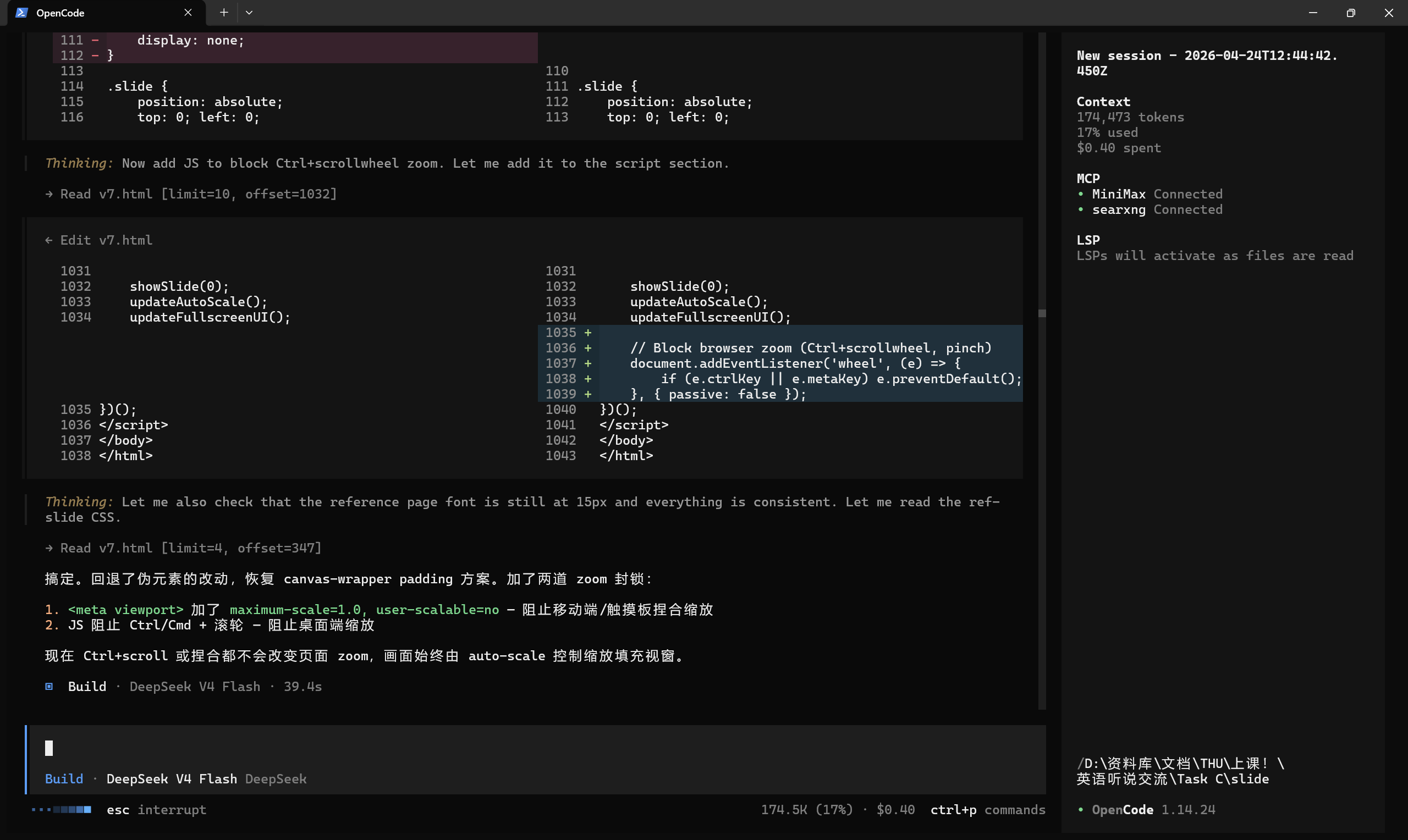Click Thinking note about reference page font
Viewport: 1408px width, 840px height.
[x=522, y=510]
